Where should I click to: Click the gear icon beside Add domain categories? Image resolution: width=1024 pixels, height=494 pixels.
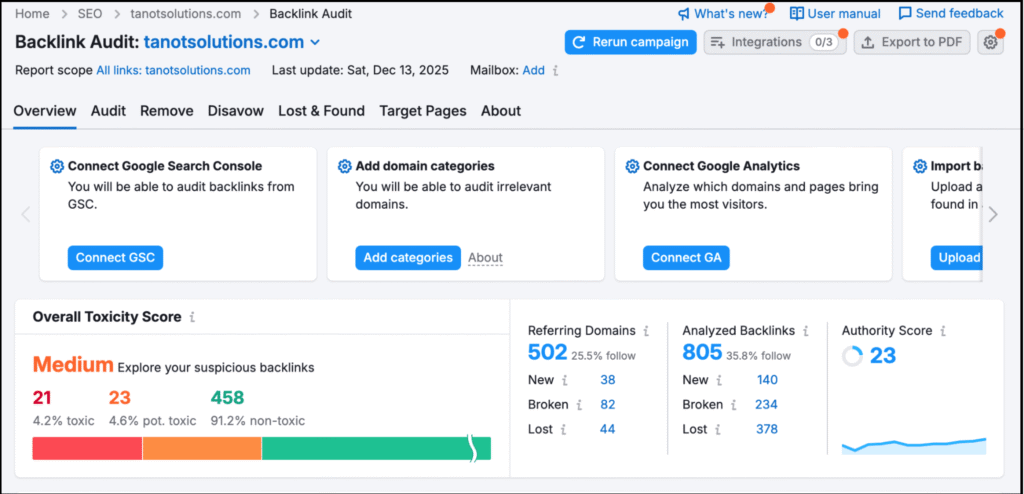point(345,166)
